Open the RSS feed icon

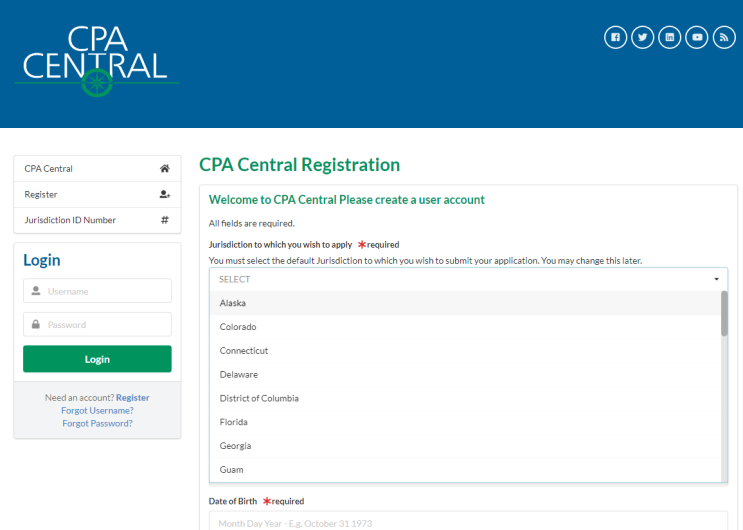pos(724,37)
